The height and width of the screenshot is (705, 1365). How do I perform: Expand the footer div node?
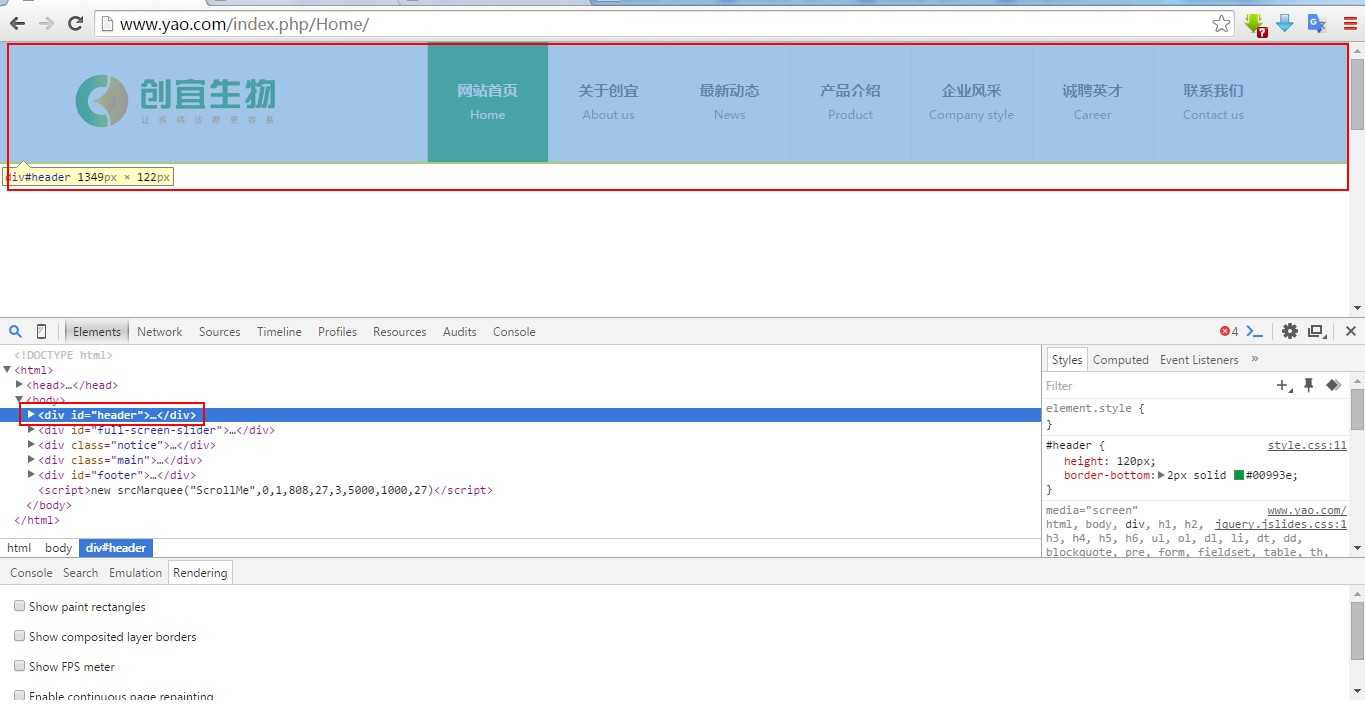click(x=31, y=475)
